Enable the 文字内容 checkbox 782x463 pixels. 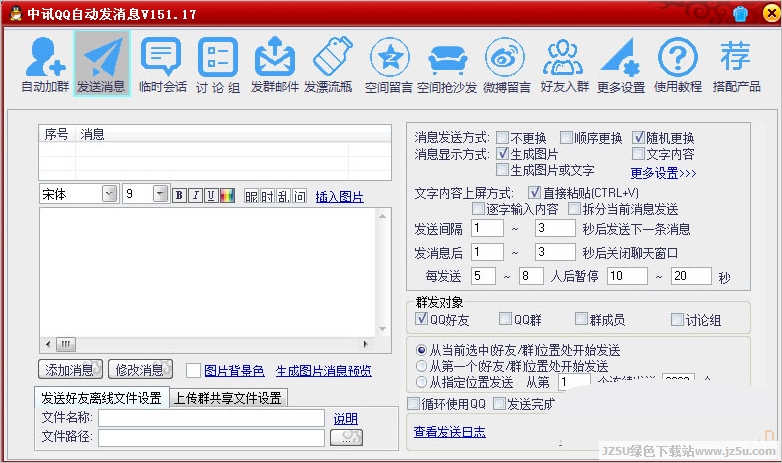point(638,153)
